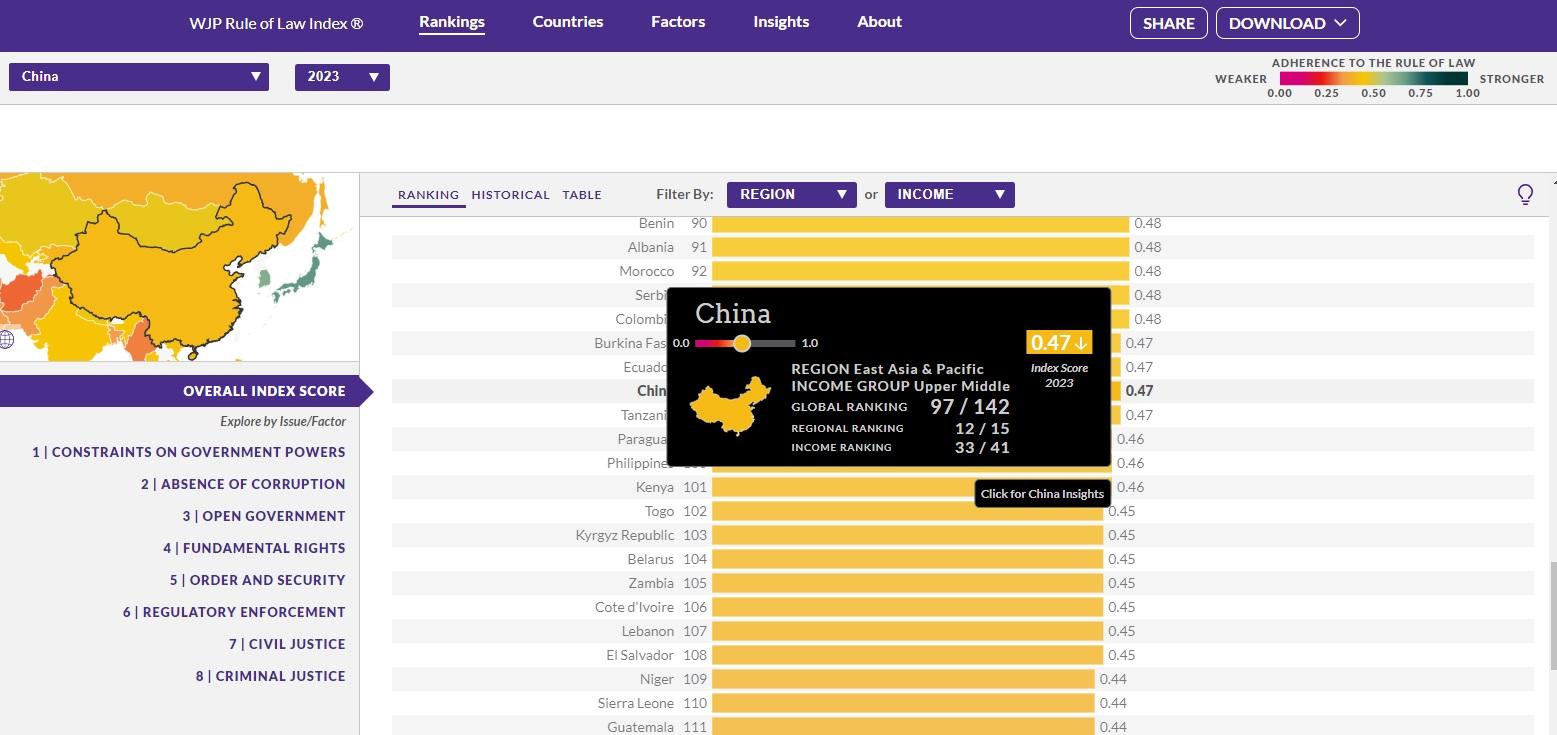Click the tooltip score slider knob

pos(741,343)
